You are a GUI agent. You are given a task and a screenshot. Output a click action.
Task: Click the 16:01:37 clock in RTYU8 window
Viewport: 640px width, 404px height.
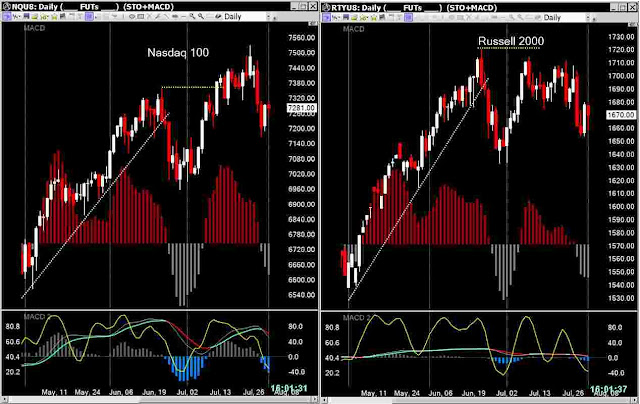[x=609, y=389]
